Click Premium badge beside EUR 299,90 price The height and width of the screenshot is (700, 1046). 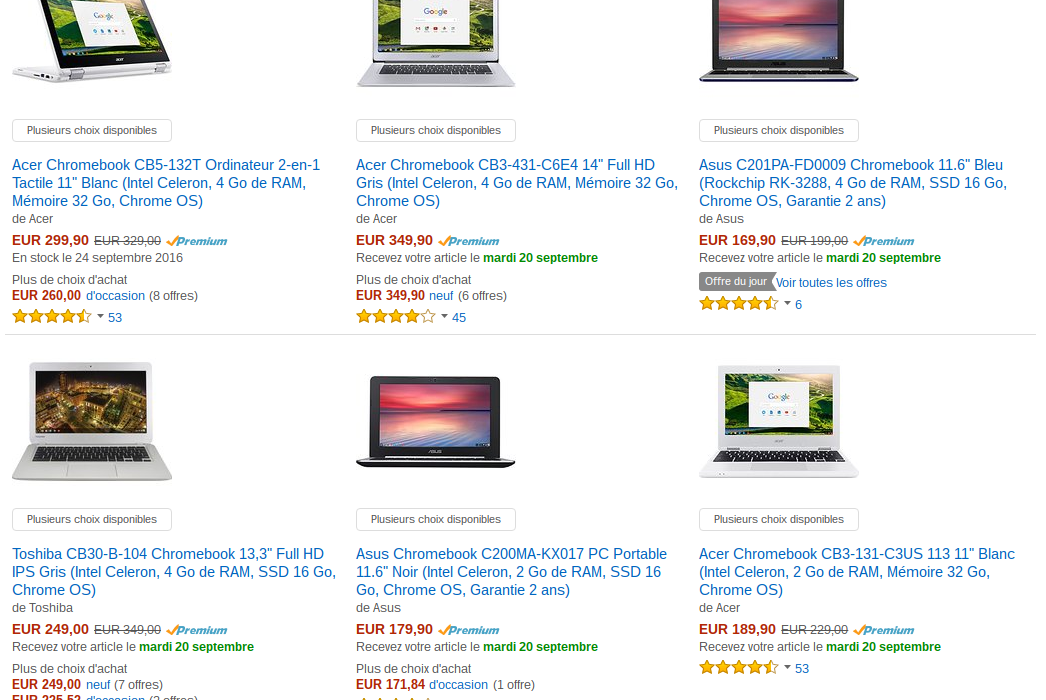(197, 241)
